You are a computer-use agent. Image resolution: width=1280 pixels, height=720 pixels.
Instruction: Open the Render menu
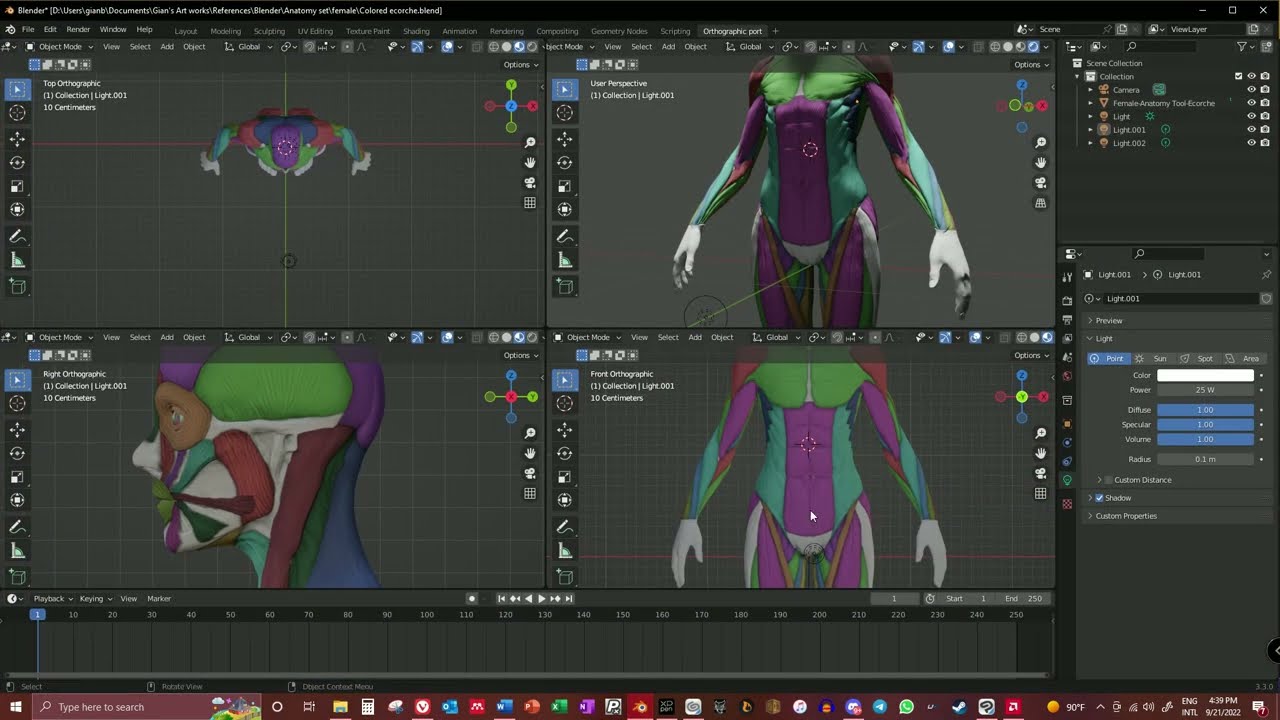click(x=78, y=30)
